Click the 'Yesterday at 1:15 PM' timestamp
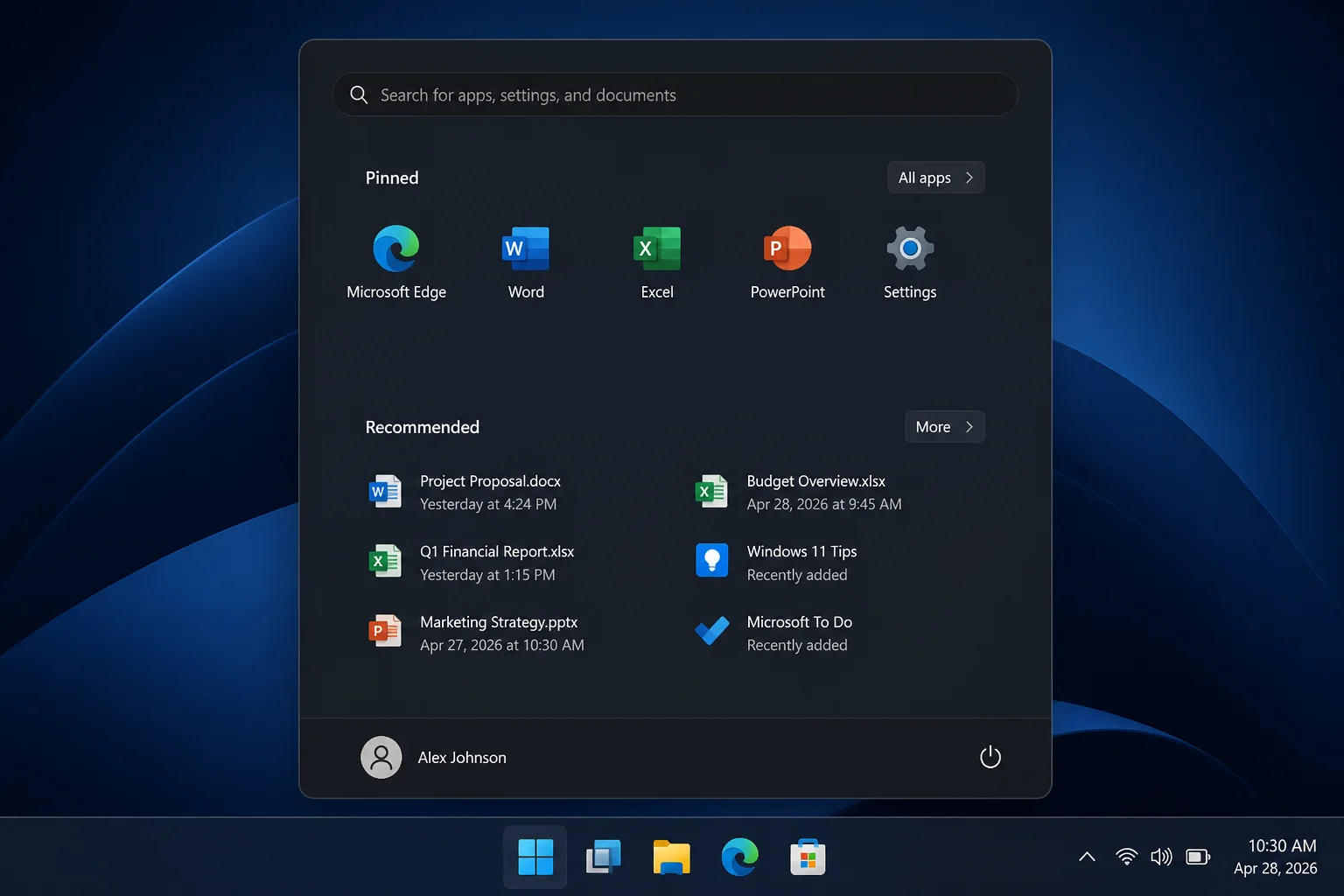This screenshot has height=896, width=1344. (487, 575)
